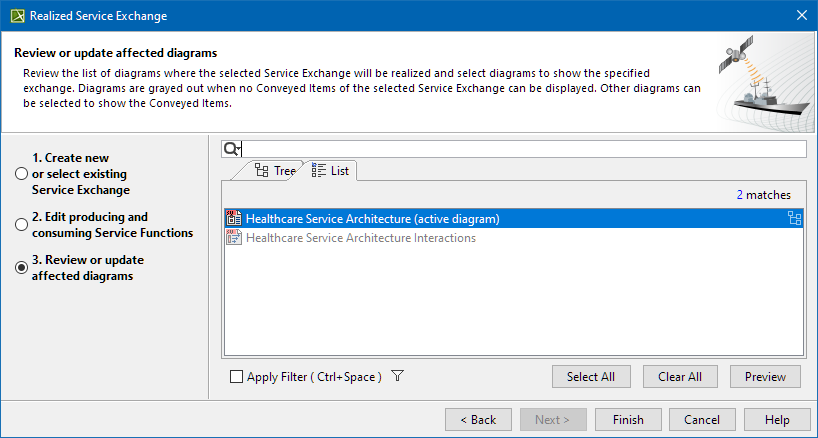The height and width of the screenshot is (438, 818).
Task: Select step 1 Create new Service Exchange radio
Action: click(21, 174)
